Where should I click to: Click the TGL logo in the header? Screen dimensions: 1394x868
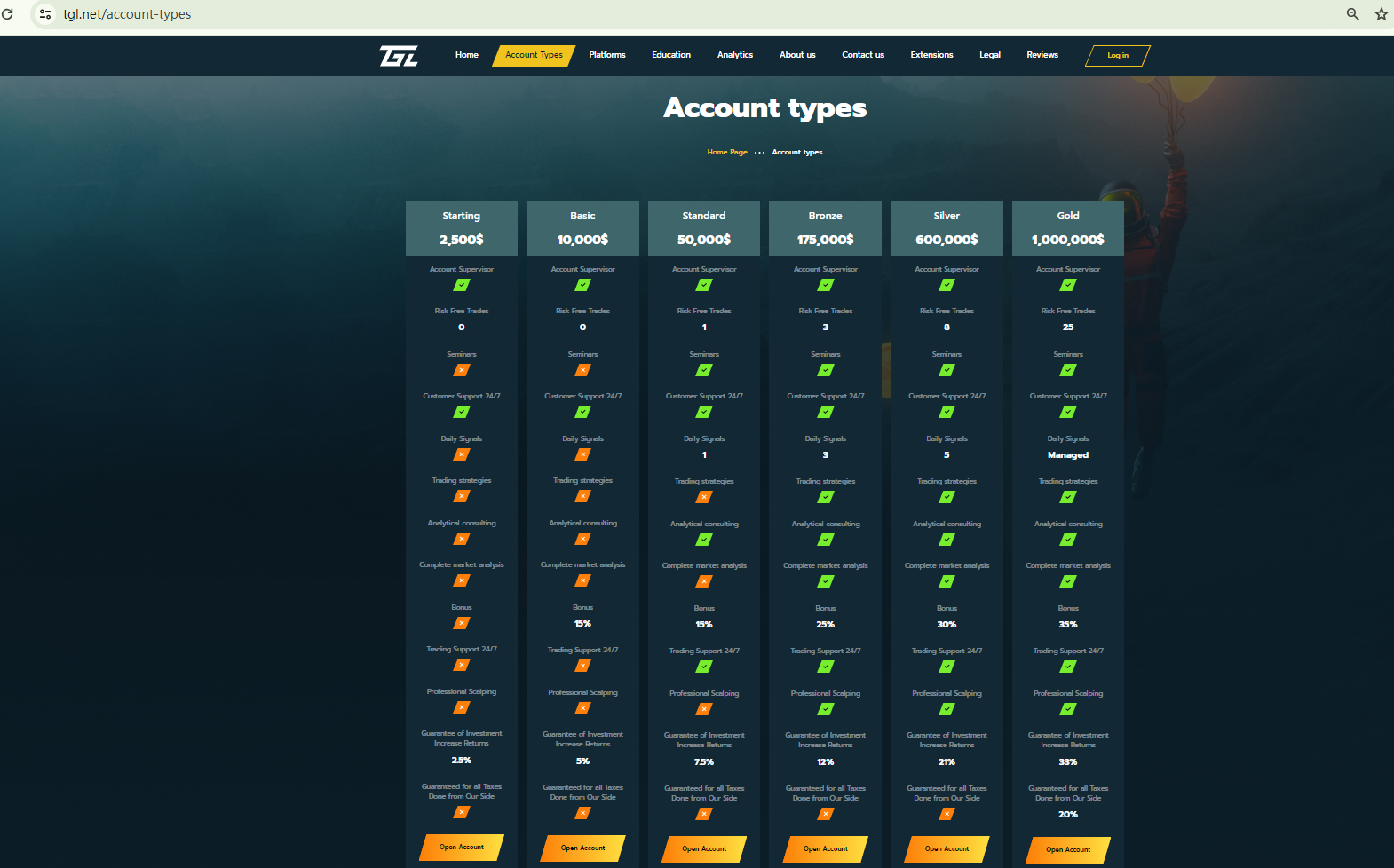(x=399, y=56)
